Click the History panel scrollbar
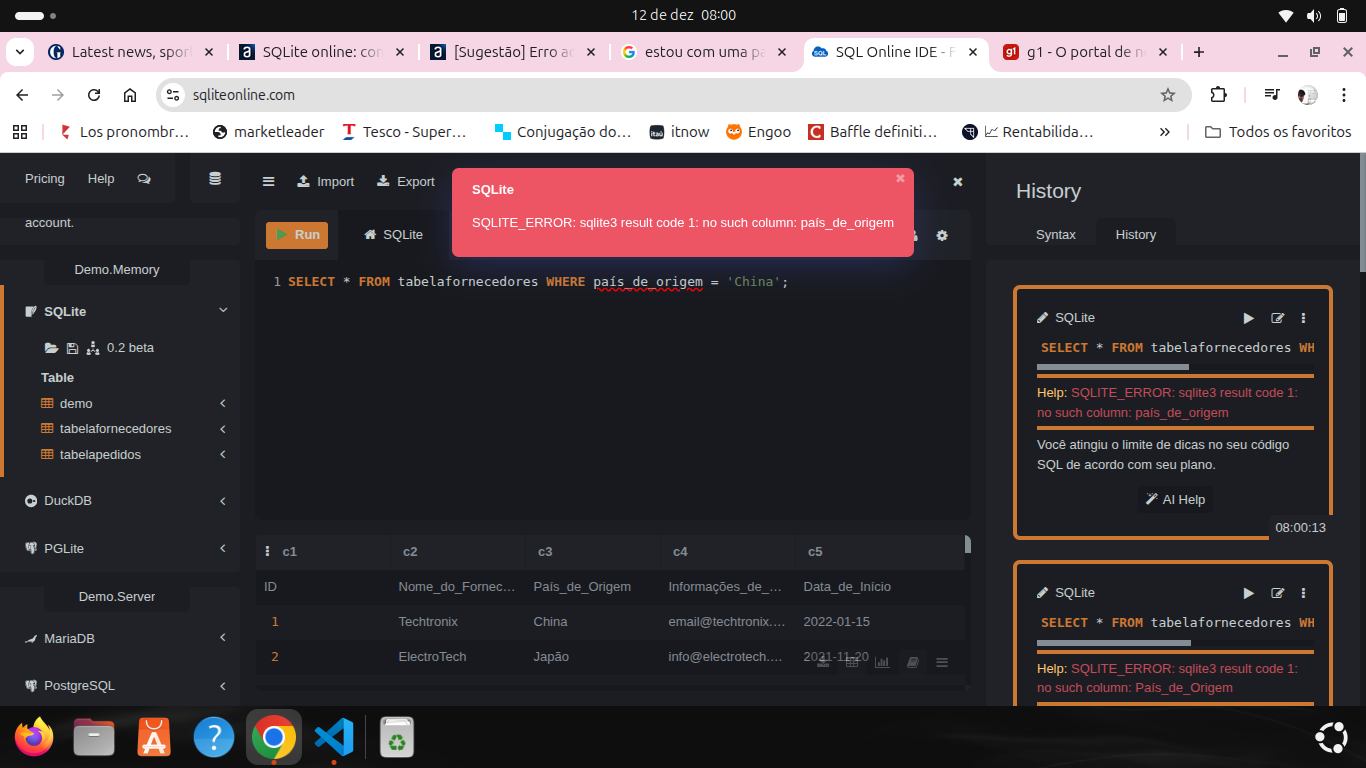 pyautogui.click(x=1361, y=211)
